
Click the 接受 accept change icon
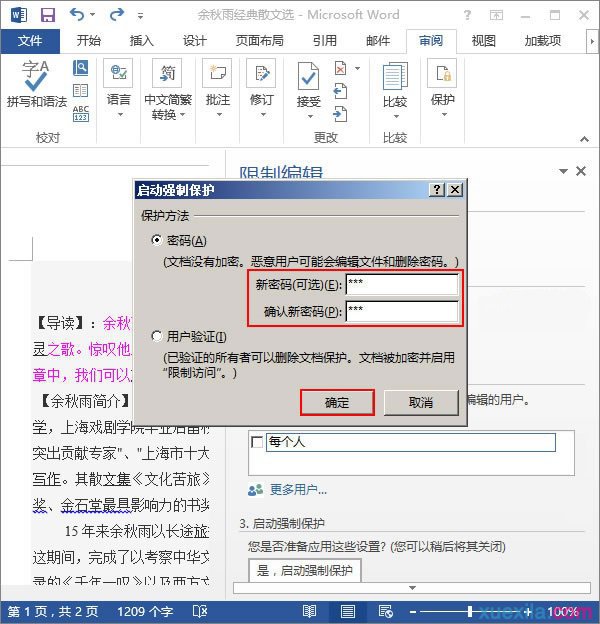coord(308,76)
